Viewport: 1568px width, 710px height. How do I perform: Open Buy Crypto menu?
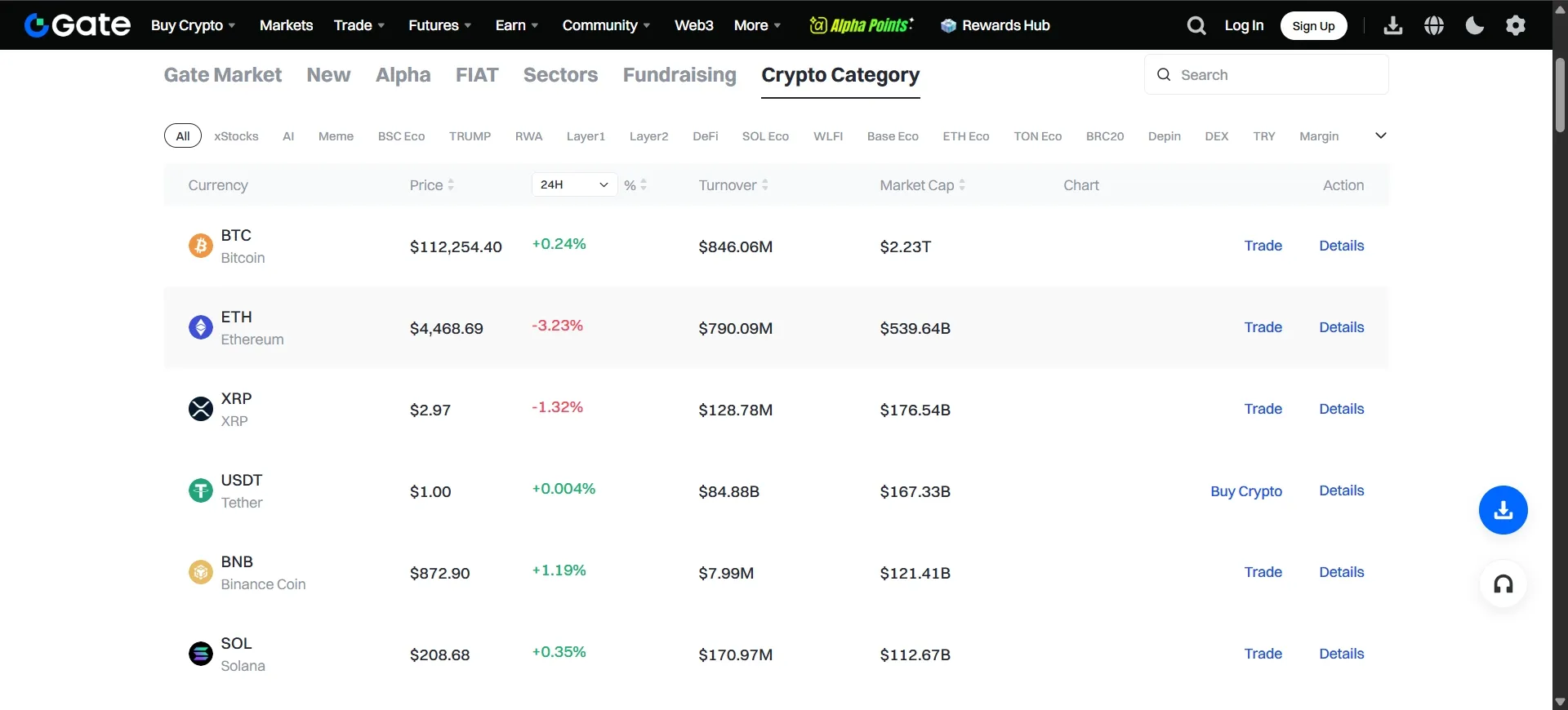tap(194, 25)
